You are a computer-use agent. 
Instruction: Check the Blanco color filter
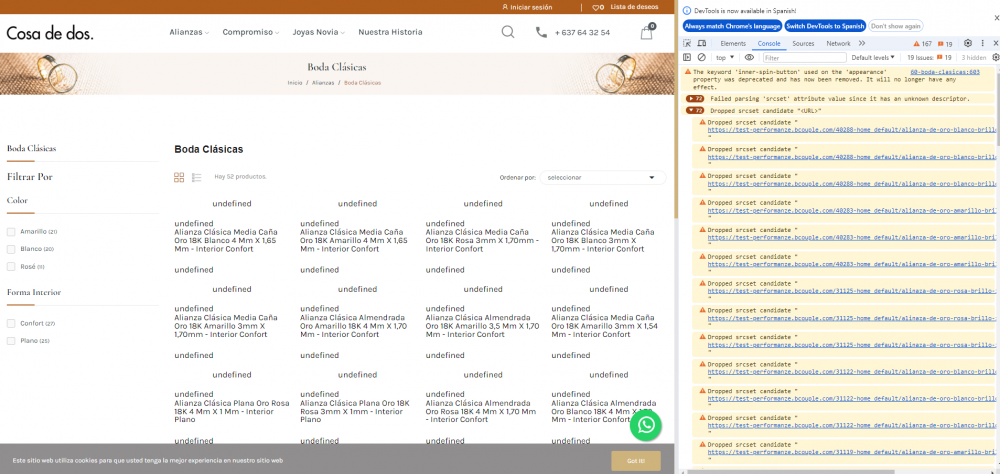pyautogui.click(x=11, y=249)
